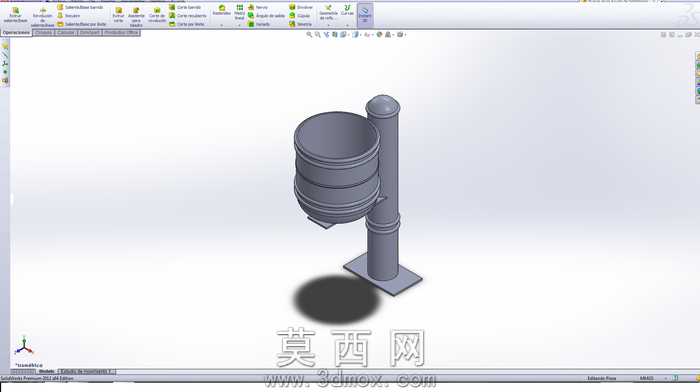This screenshot has height=392, width=700.
Task: Expand Curvas dropdown arrow
Action: point(347,25)
